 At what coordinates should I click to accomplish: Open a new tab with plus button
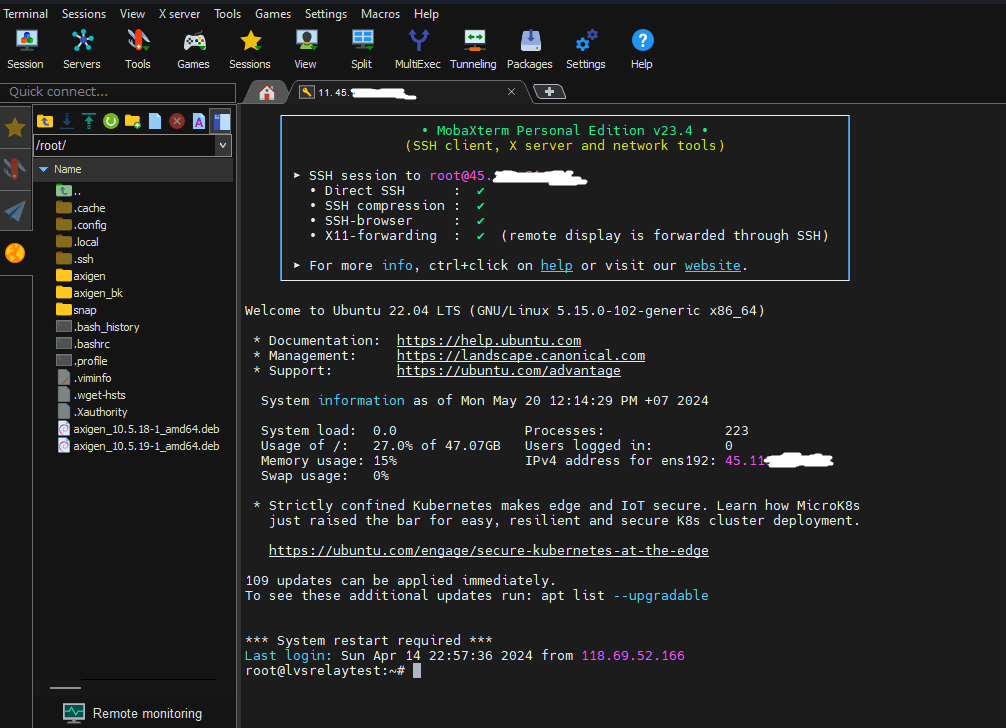(549, 92)
